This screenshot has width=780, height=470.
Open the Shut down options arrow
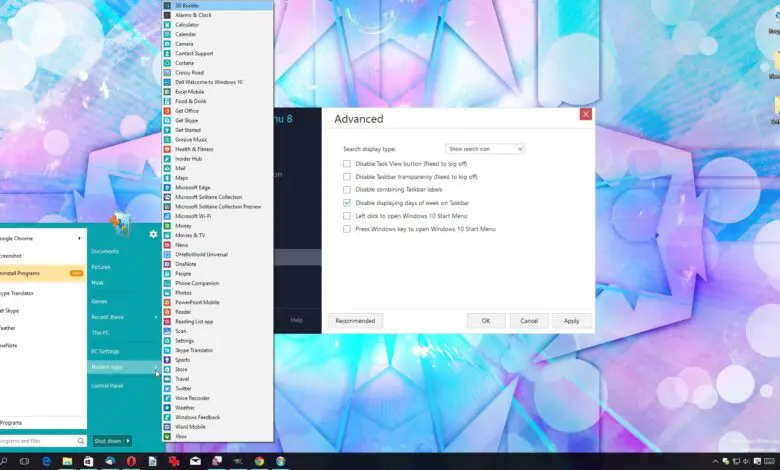(x=128, y=441)
